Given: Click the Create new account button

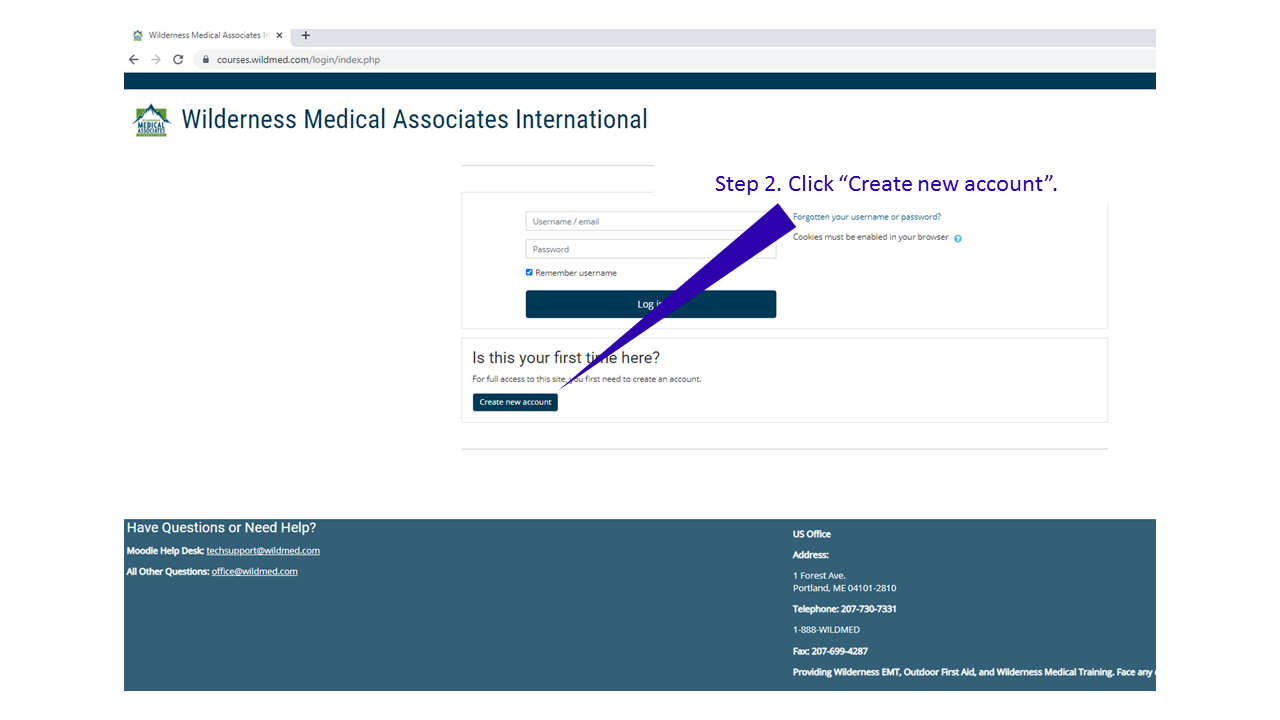Looking at the screenshot, I should (515, 402).
